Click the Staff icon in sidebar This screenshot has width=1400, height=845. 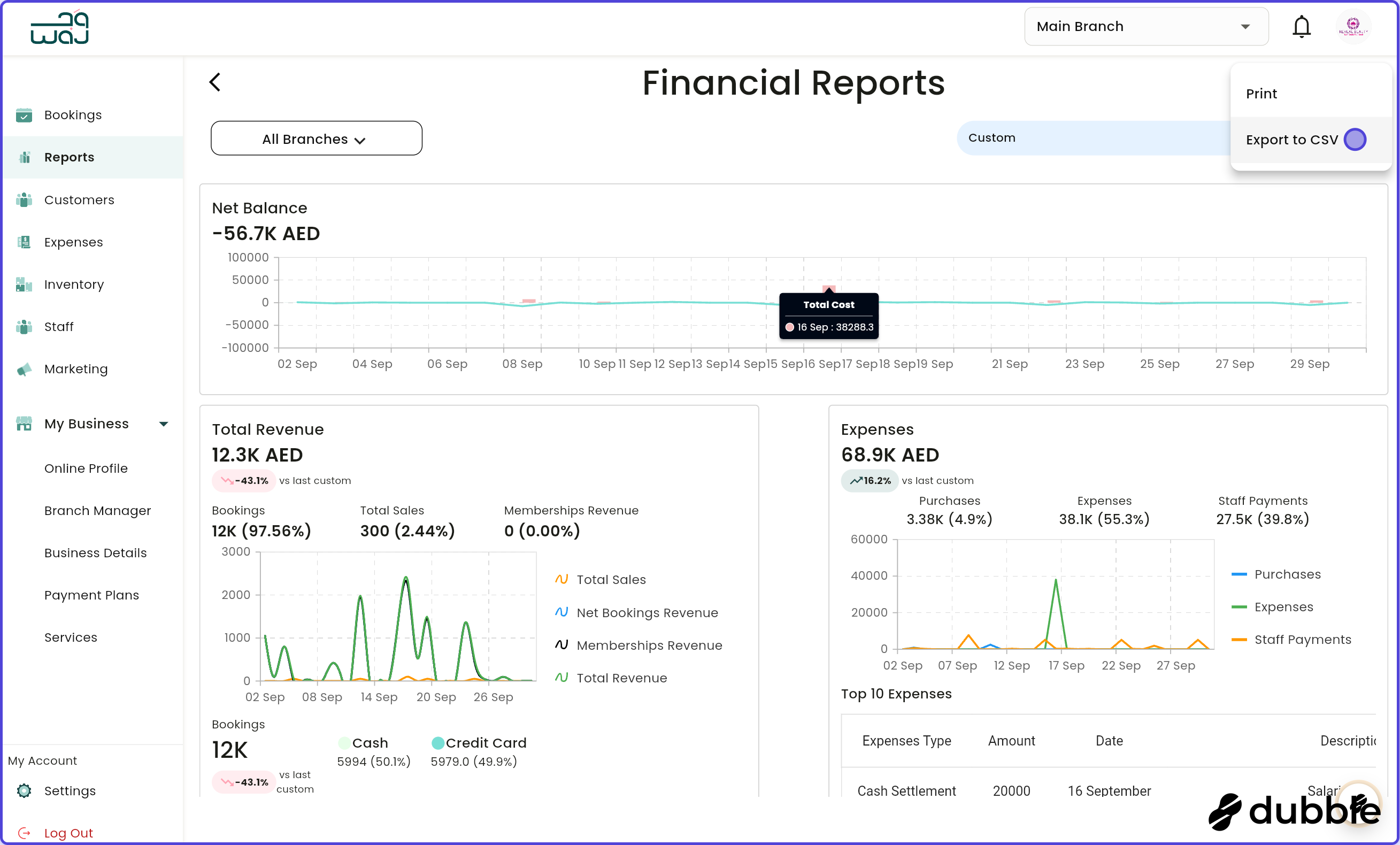(24, 327)
